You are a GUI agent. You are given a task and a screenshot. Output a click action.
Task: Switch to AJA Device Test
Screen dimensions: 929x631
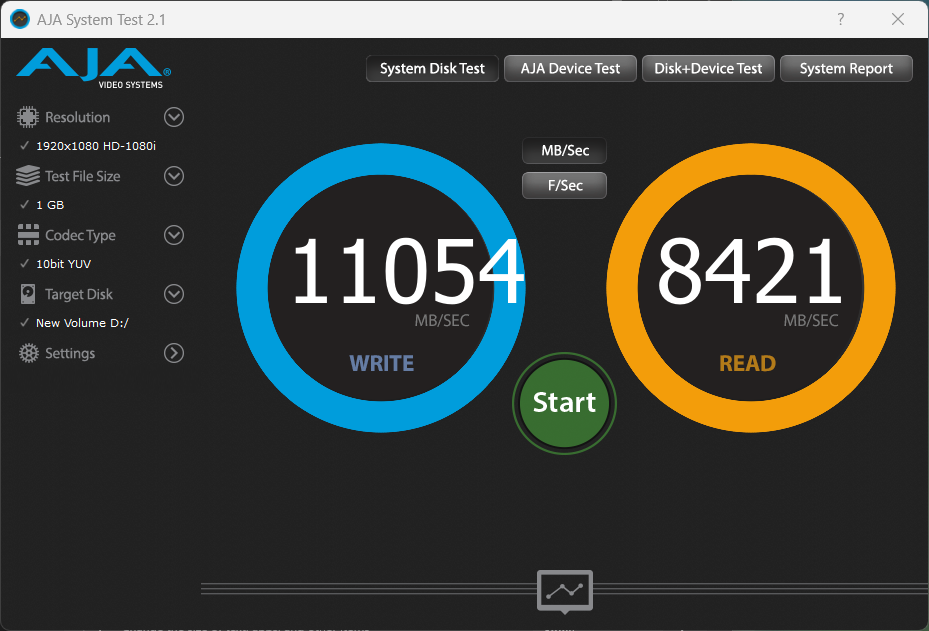[x=570, y=69]
